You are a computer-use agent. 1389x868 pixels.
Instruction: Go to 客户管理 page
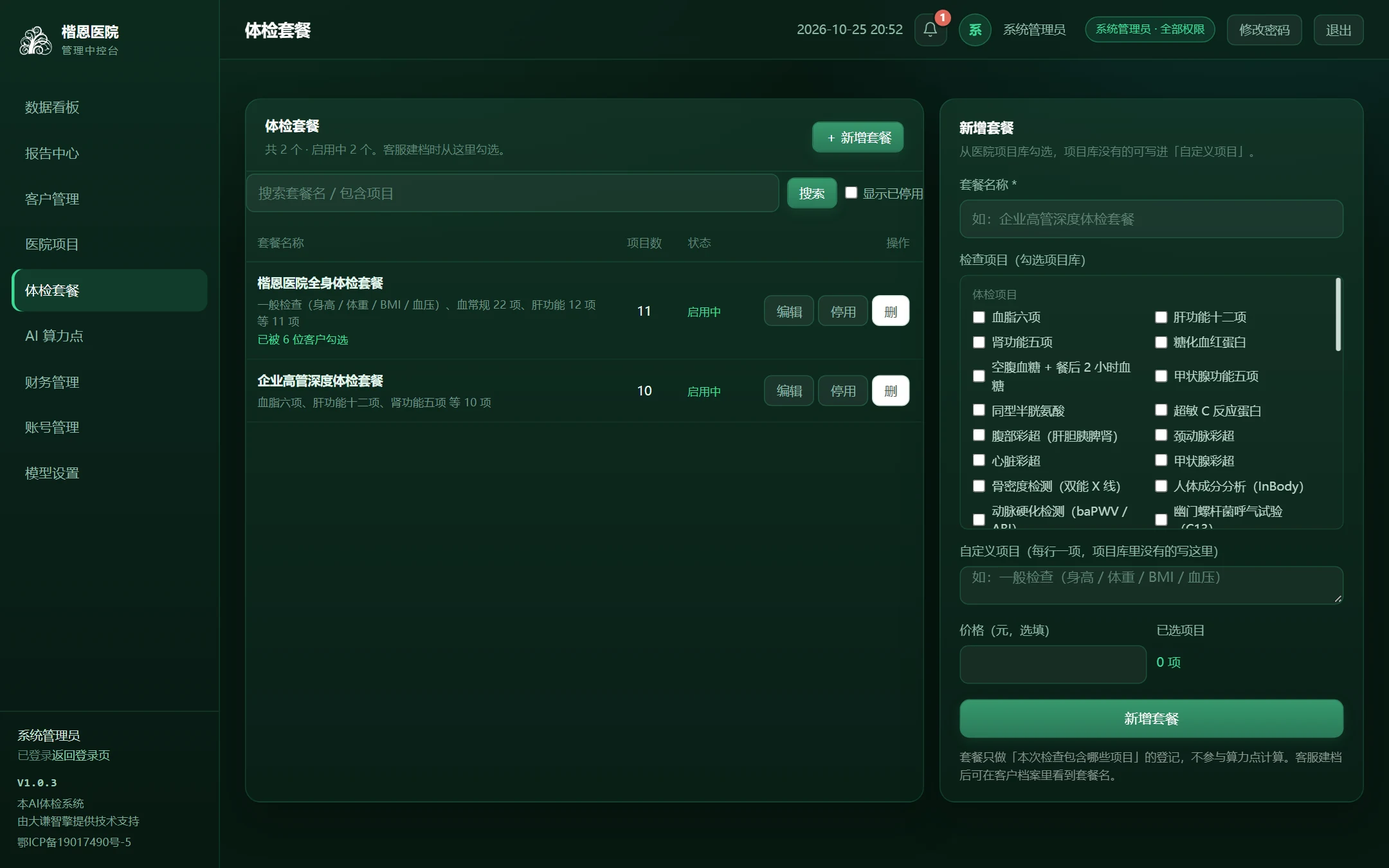pos(109,199)
